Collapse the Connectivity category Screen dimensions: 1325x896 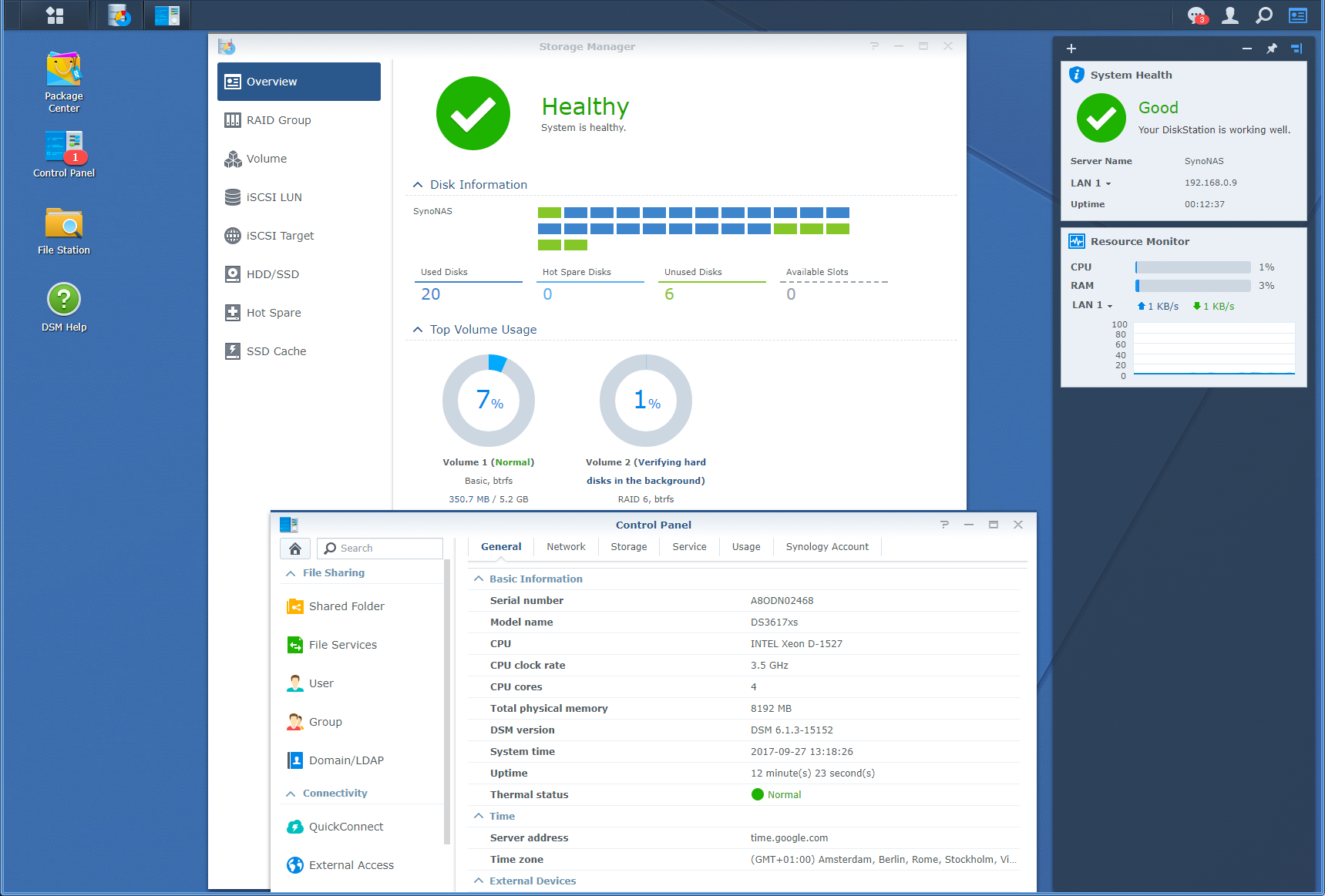(291, 794)
